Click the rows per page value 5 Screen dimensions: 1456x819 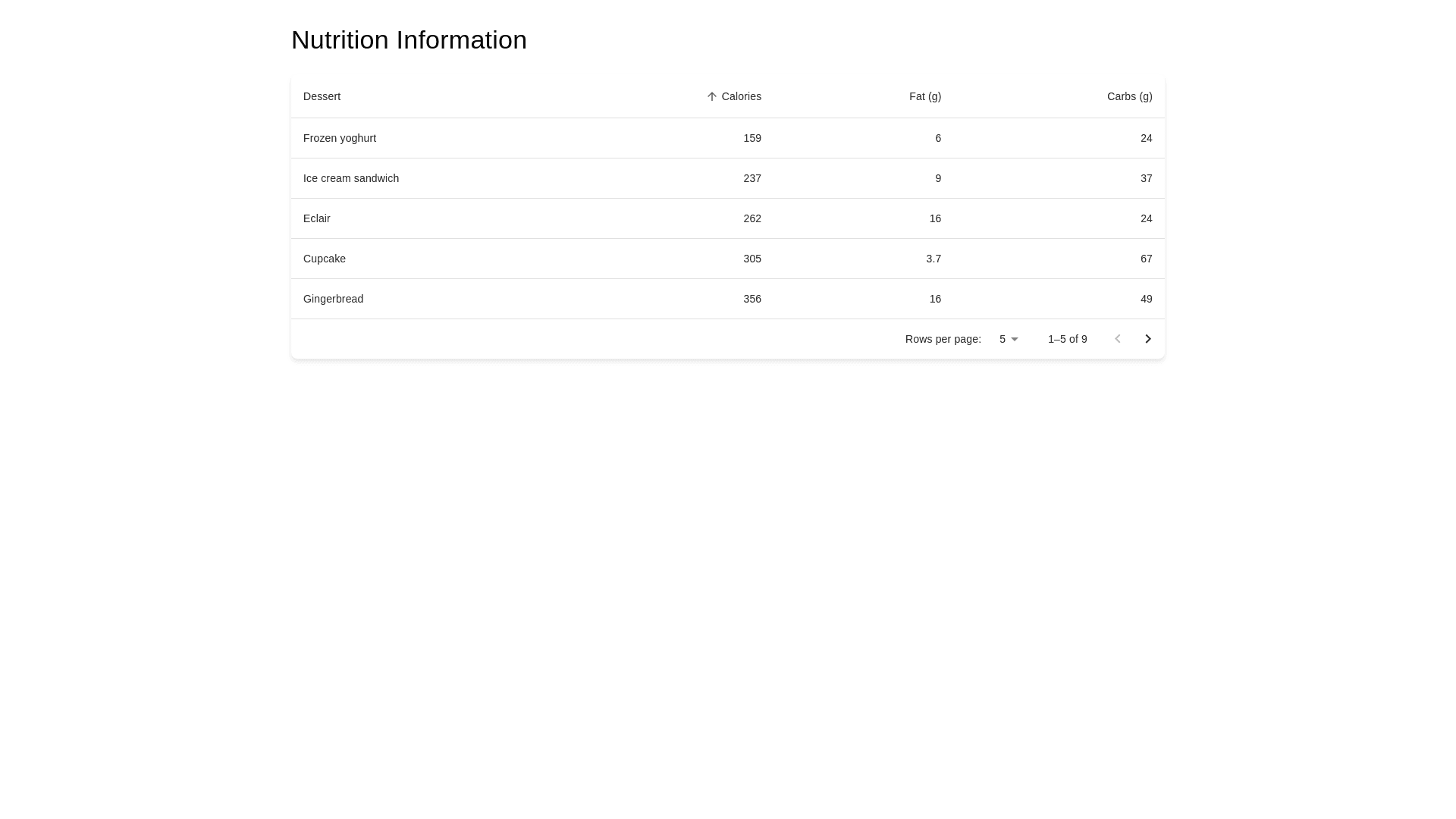click(1003, 339)
